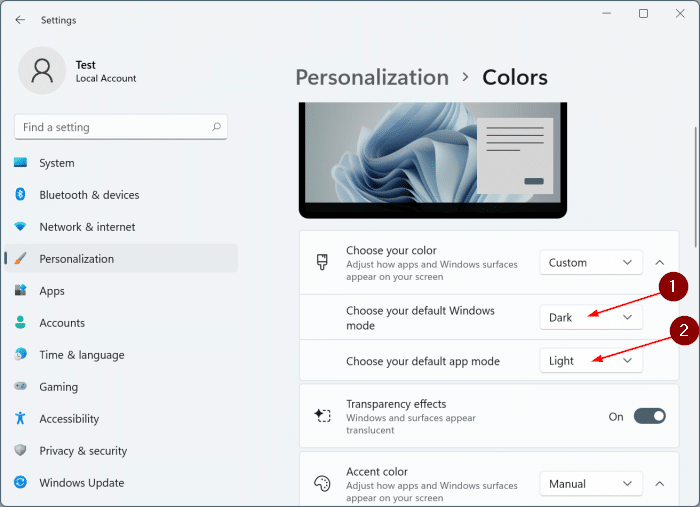700x507 pixels.
Task: Click the Network wifi icon
Action: pos(20,226)
